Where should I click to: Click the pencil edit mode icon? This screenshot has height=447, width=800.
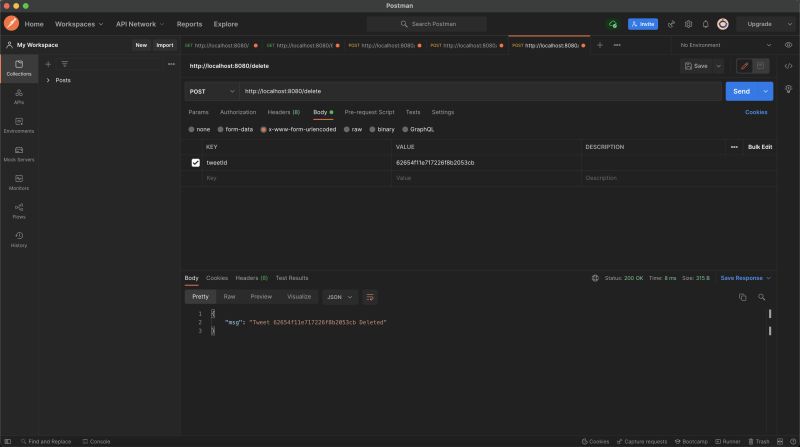(744, 66)
